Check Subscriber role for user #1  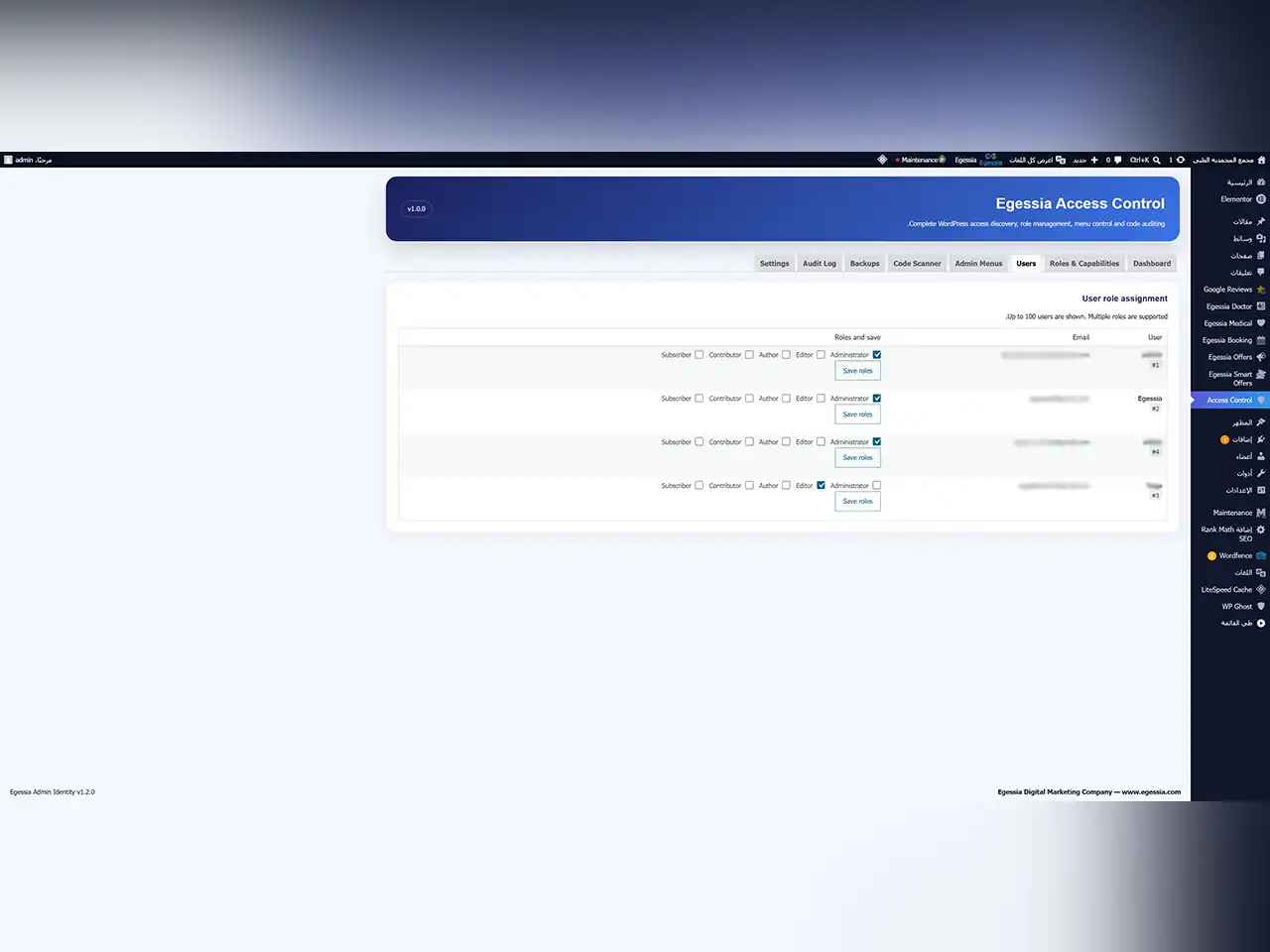coord(699,355)
